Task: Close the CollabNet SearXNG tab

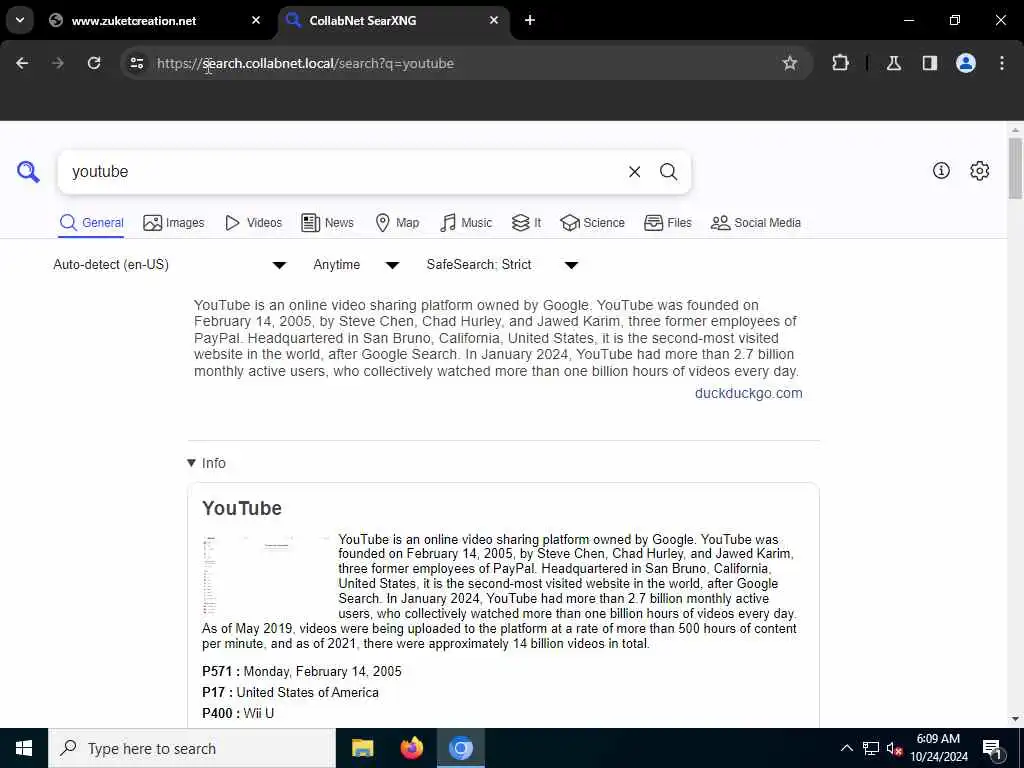Action: tap(494, 20)
